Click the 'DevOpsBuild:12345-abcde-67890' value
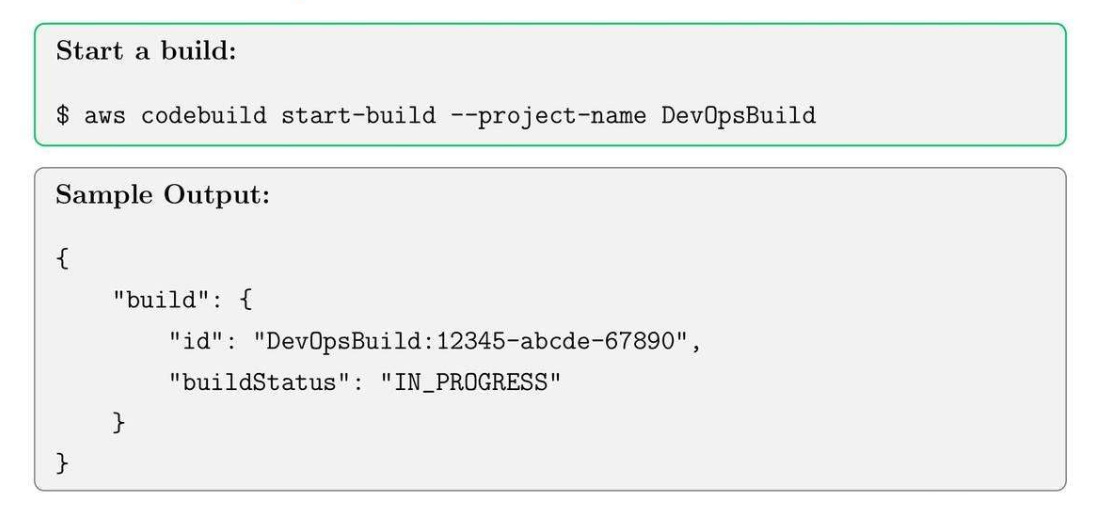This screenshot has width=1114, height=516. 482,345
